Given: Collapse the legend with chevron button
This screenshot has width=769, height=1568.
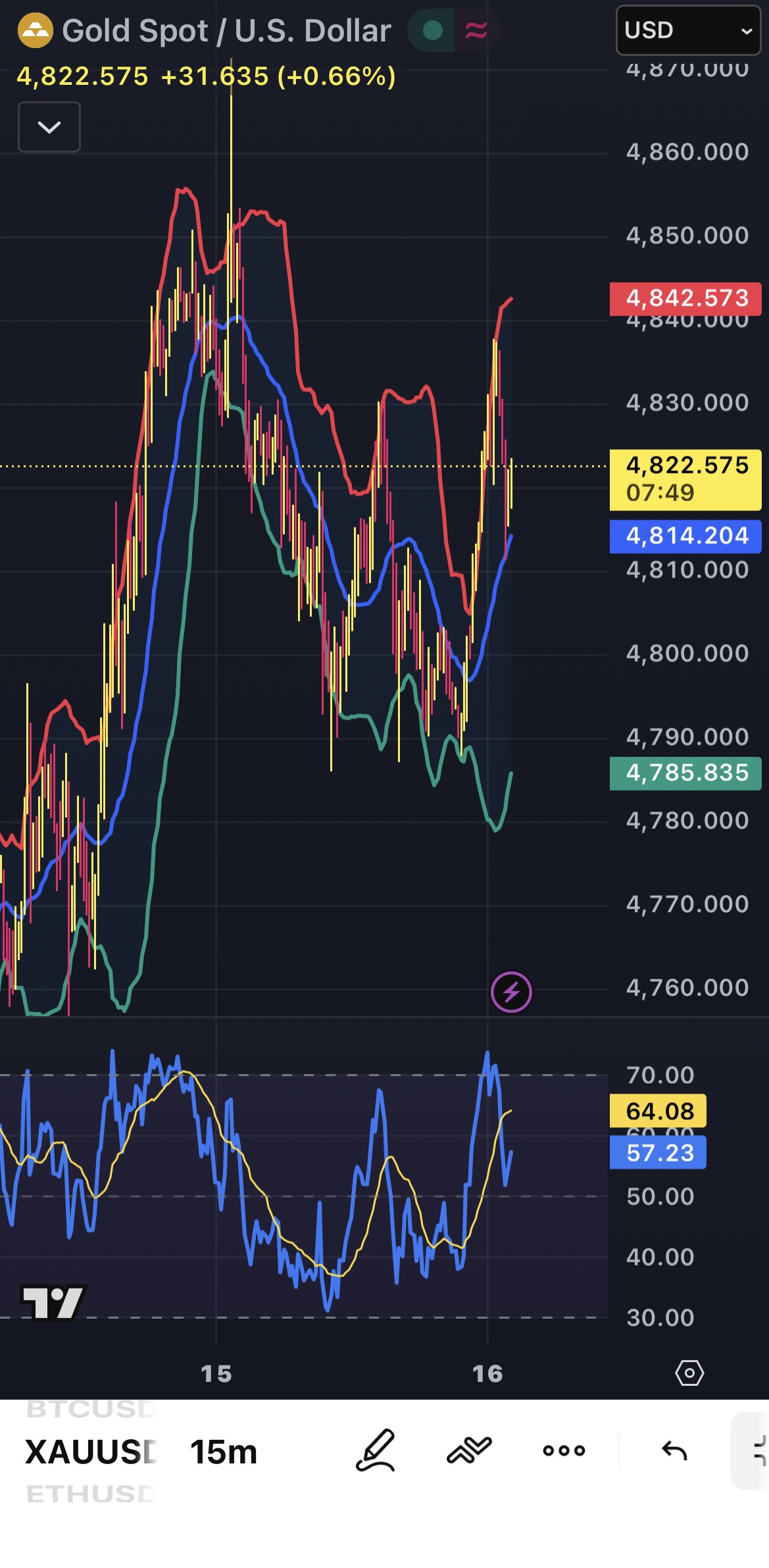Looking at the screenshot, I should pos(49,127).
